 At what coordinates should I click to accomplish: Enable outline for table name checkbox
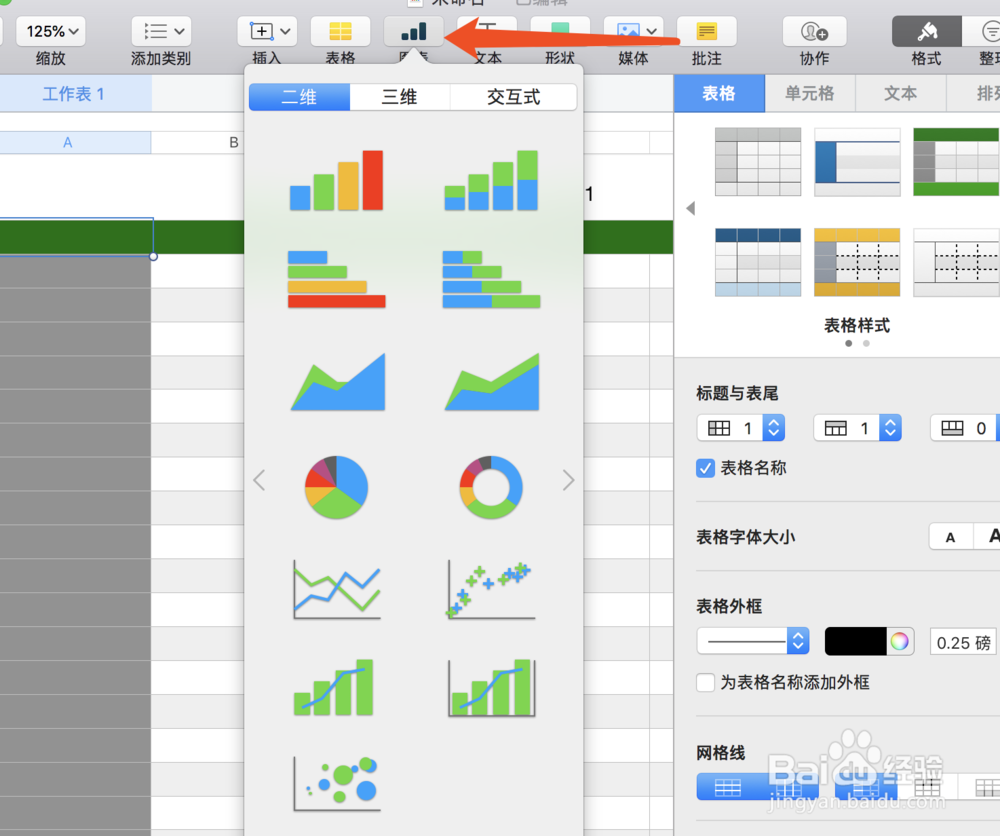(705, 682)
